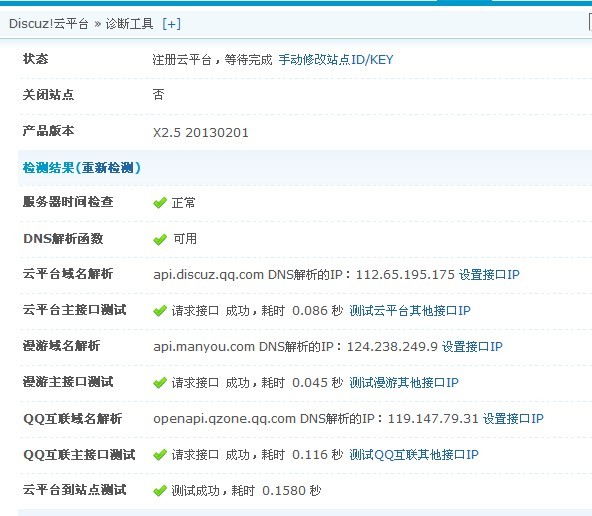
Task: Click 测试漫游其他接口IP link
Action: tap(404, 383)
